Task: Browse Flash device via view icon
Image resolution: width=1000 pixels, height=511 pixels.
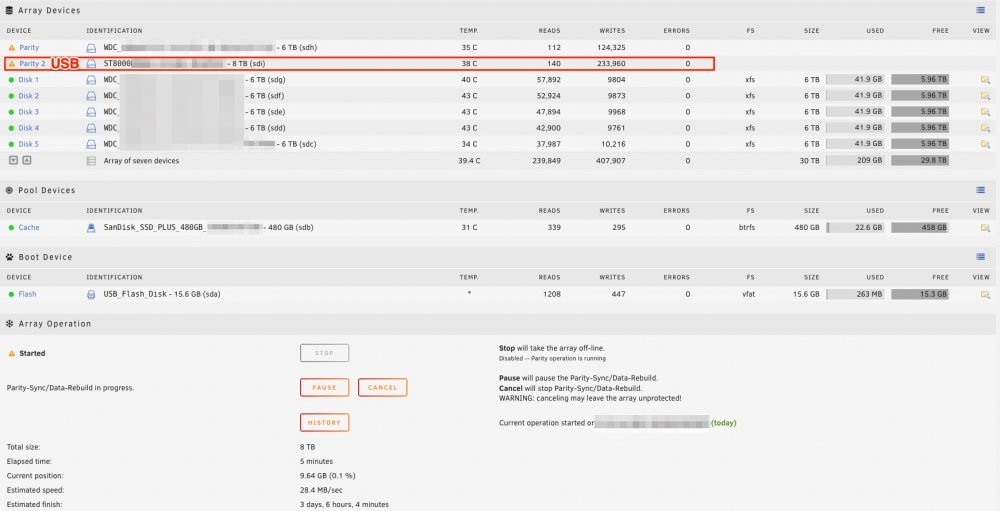Action: pyautogui.click(x=985, y=295)
